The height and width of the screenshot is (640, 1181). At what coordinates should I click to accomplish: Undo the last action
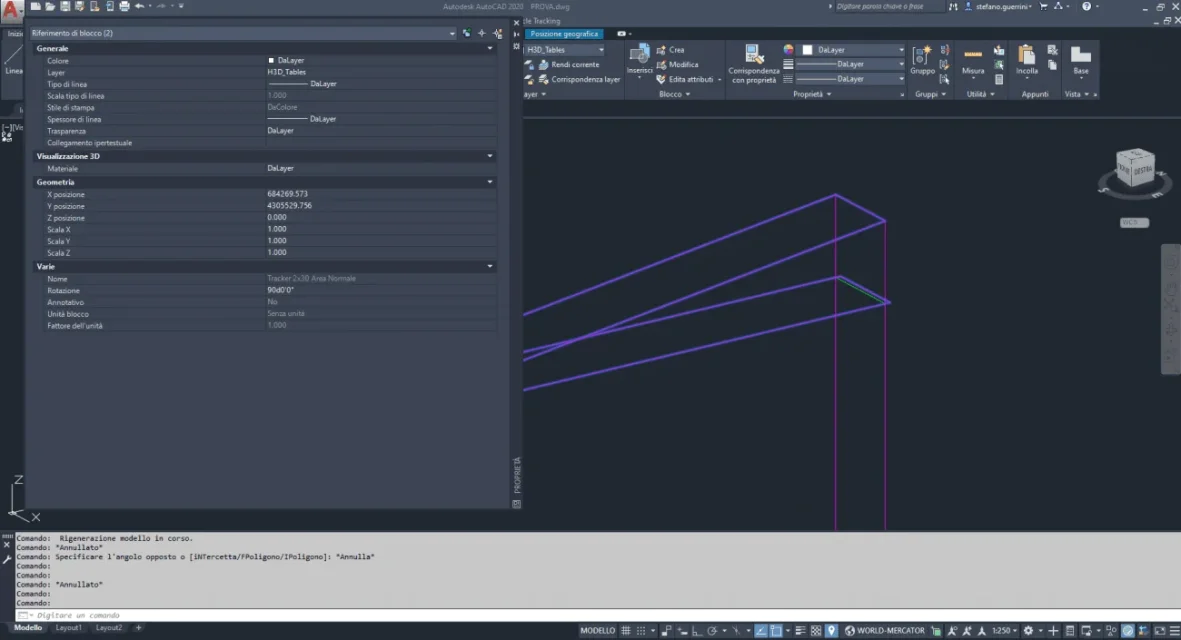click(x=139, y=6)
